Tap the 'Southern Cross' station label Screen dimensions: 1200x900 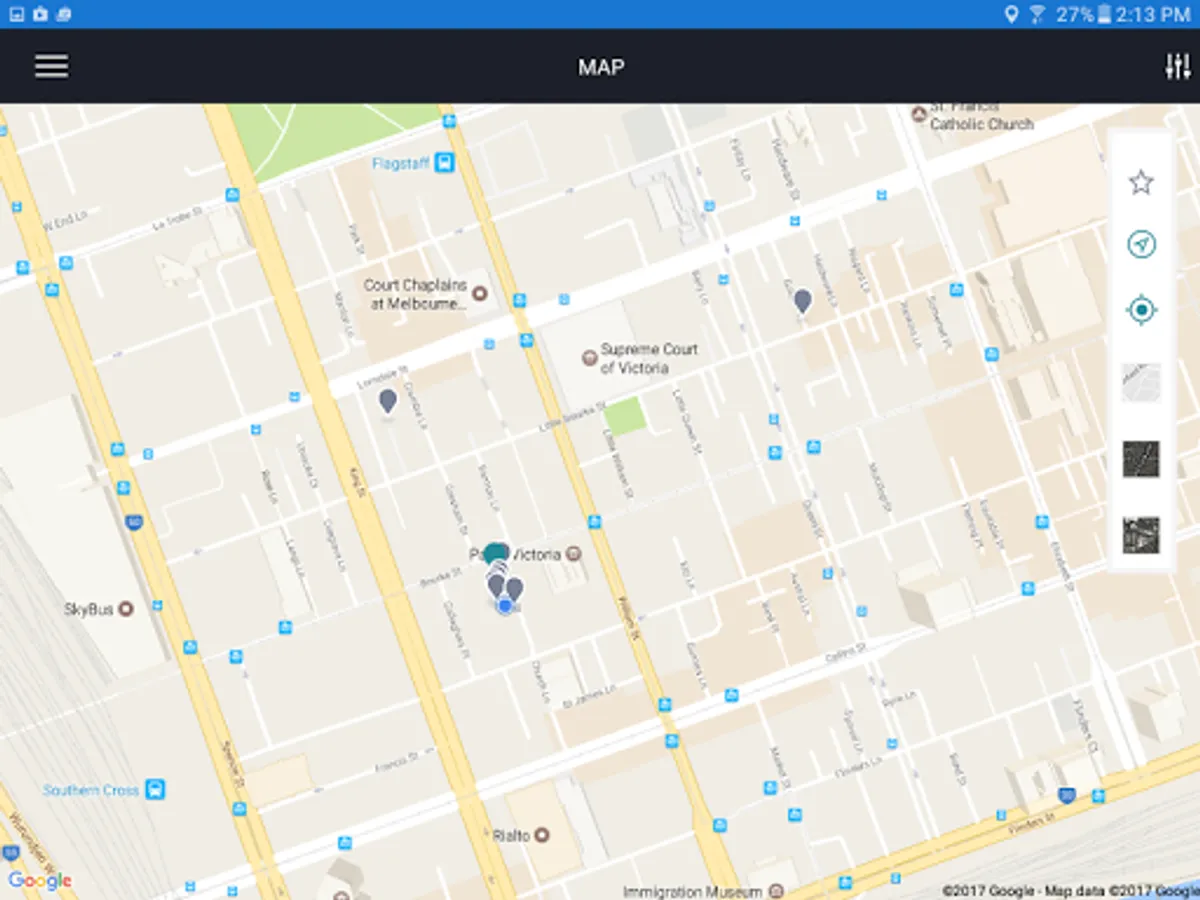[91, 790]
